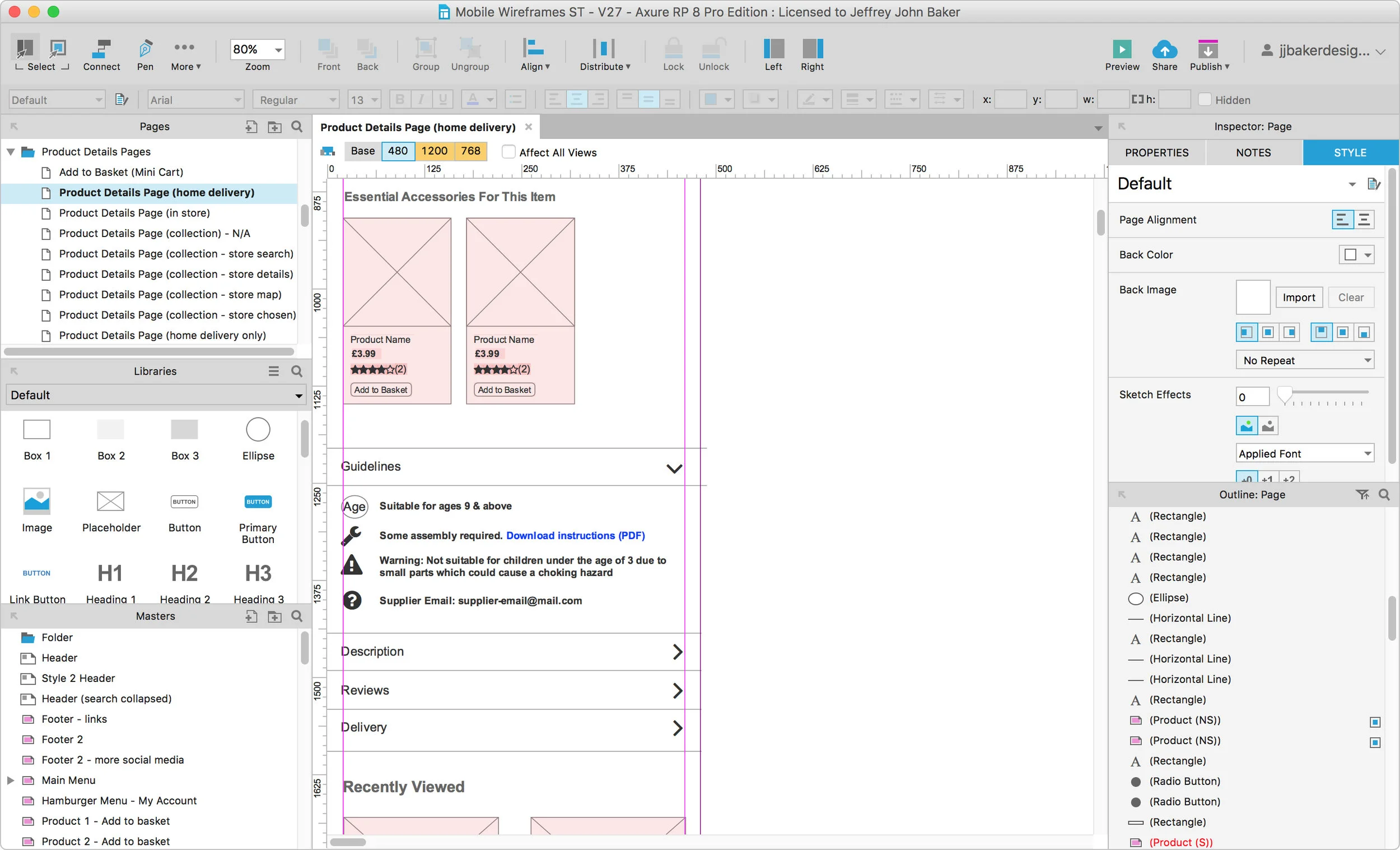Collapse the Product Details Pages folder

coord(11,152)
